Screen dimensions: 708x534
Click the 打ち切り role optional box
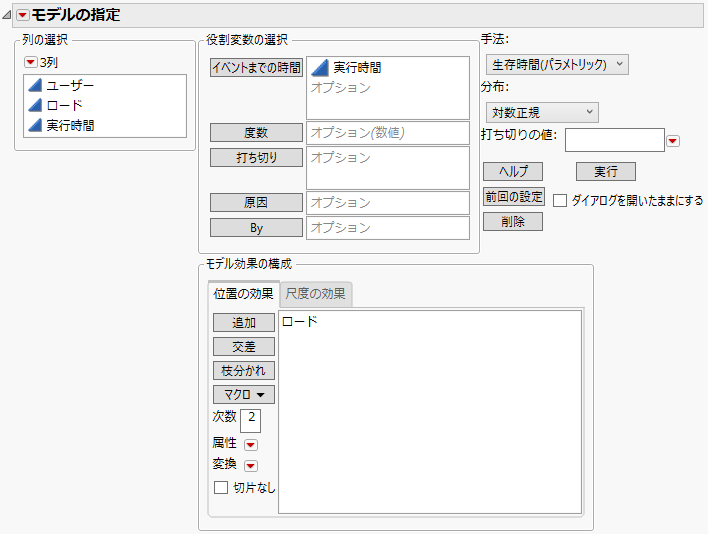click(388, 168)
